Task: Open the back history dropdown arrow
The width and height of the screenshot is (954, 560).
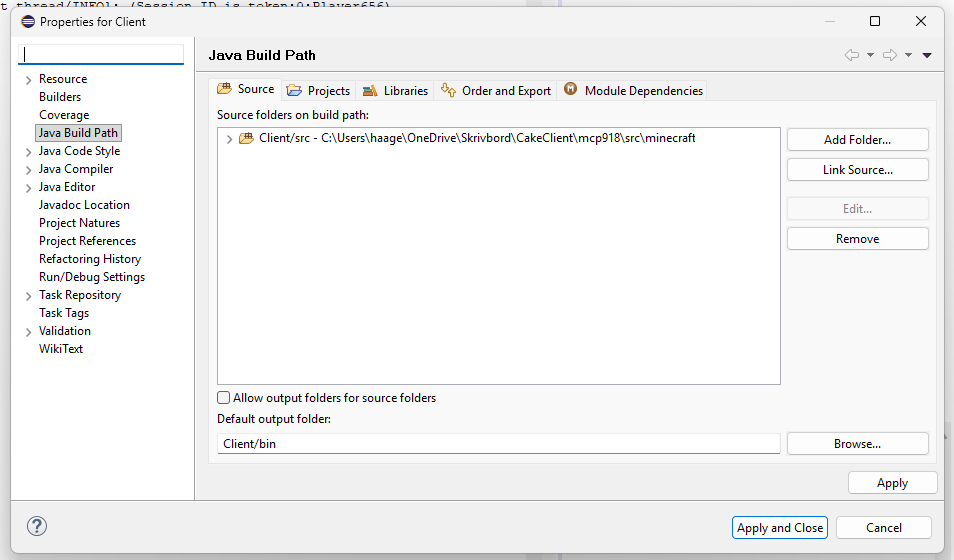Action: 870,55
